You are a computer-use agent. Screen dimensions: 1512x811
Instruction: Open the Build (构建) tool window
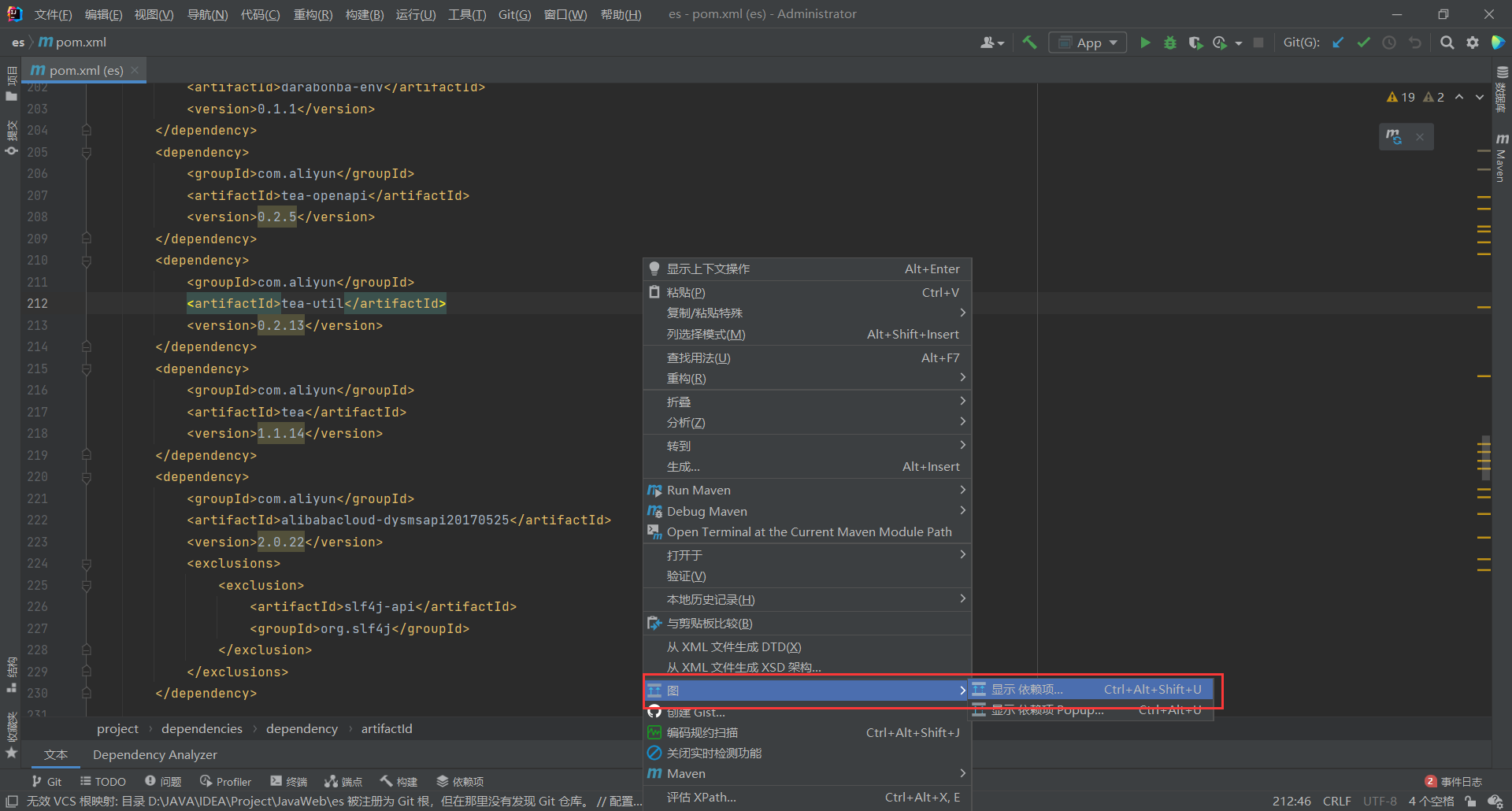click(398, 781)
